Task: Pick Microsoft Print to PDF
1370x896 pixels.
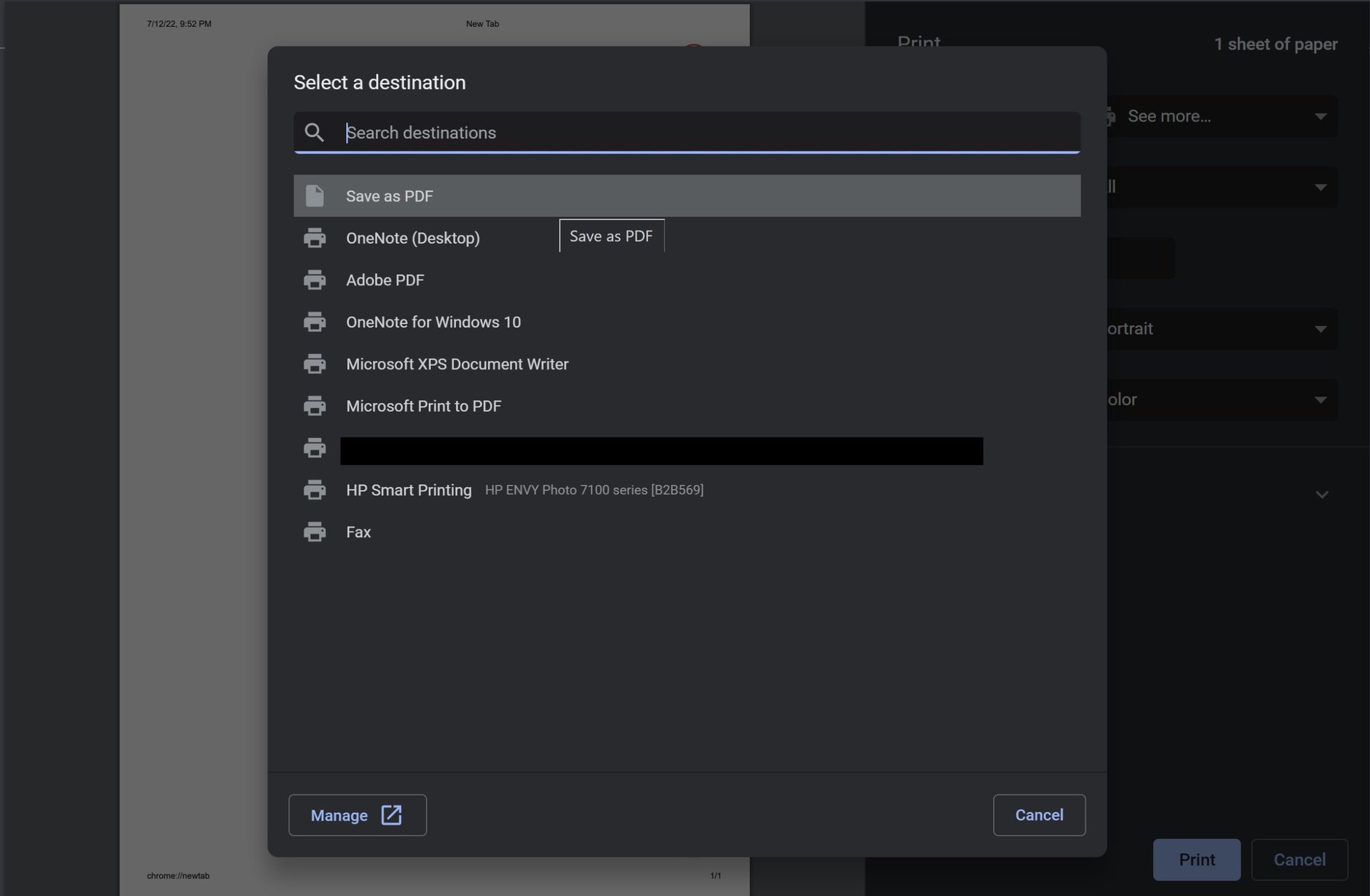Action: click(x=686, y=406)
